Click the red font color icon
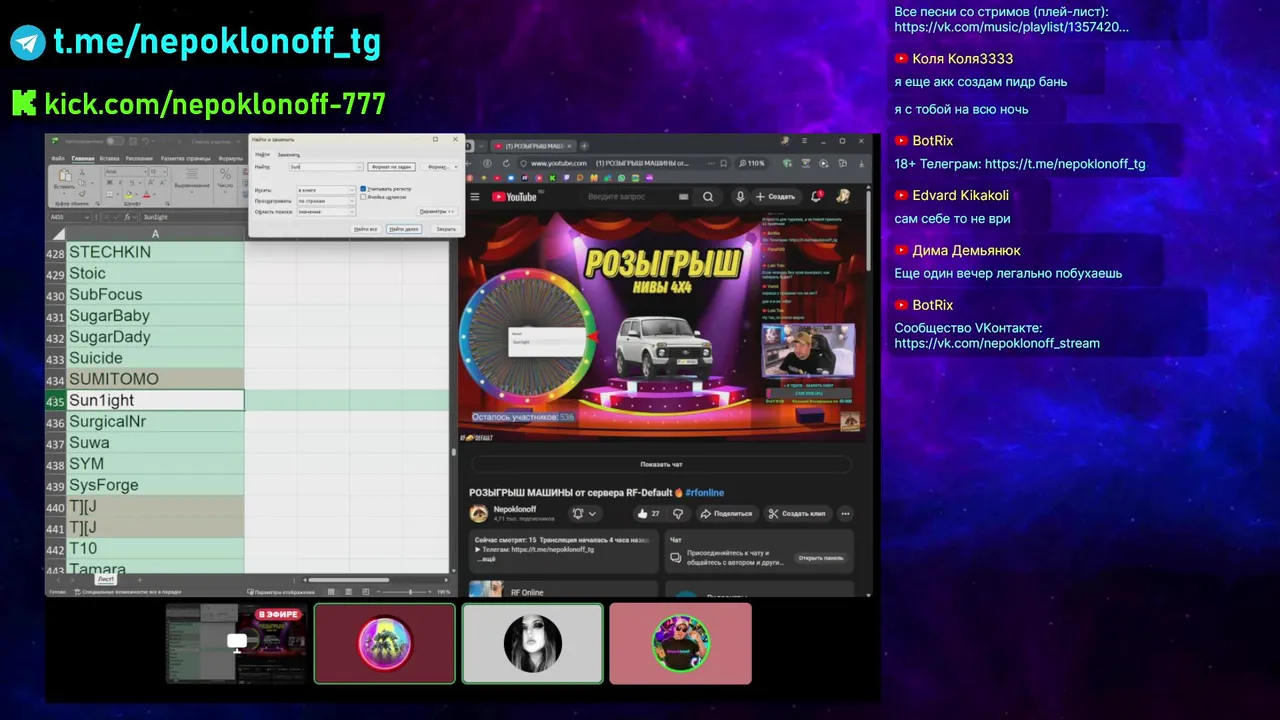 [x=146, y=194]
